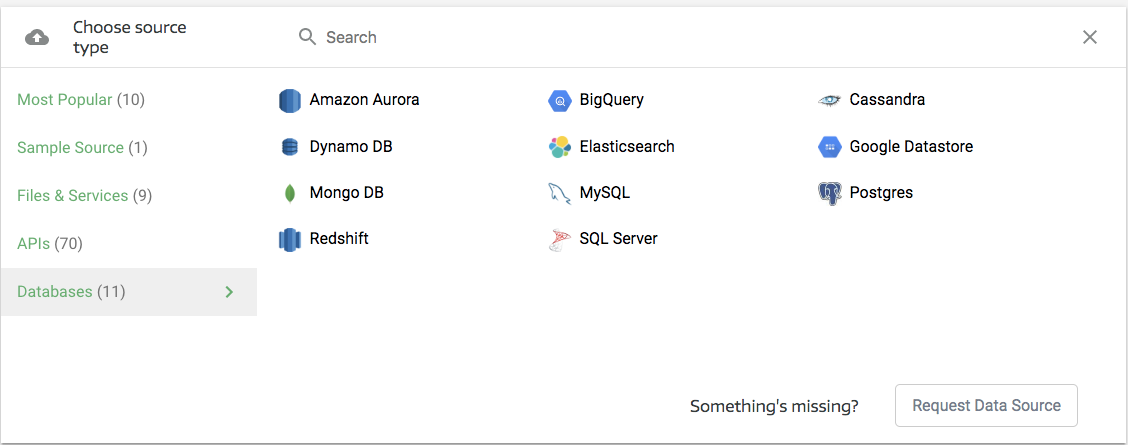Click the Postgres elephant icon
Viewport: 1128px width, 445px height.
pyautogui.click(x=829, y=193)
